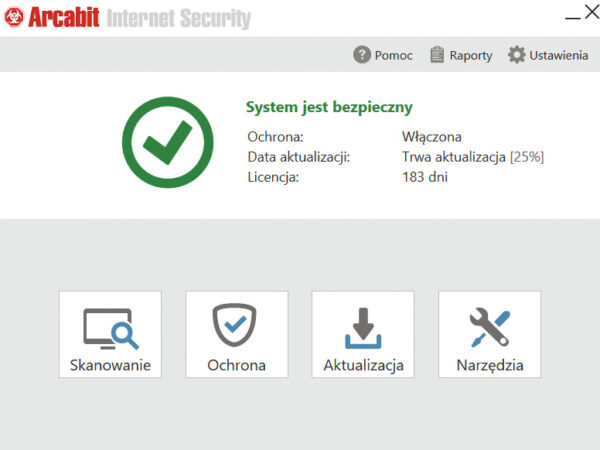The image size is (600, 450).
Task: Click the Raporty clipboard icon
Action: pyautogui.click(x=437, y=55)
